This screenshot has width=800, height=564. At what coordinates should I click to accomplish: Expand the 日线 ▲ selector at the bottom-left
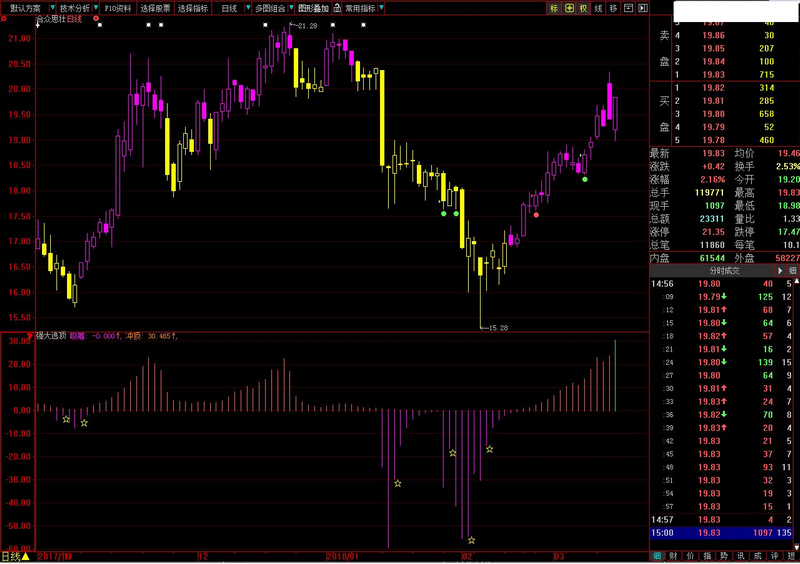(15, 556)
